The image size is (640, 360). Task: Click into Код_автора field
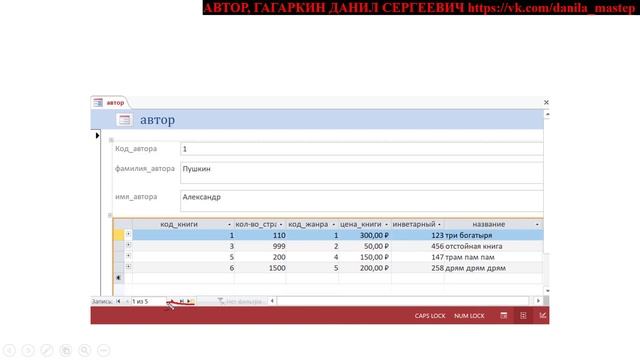pyautogui.click(x=362, y=149)
